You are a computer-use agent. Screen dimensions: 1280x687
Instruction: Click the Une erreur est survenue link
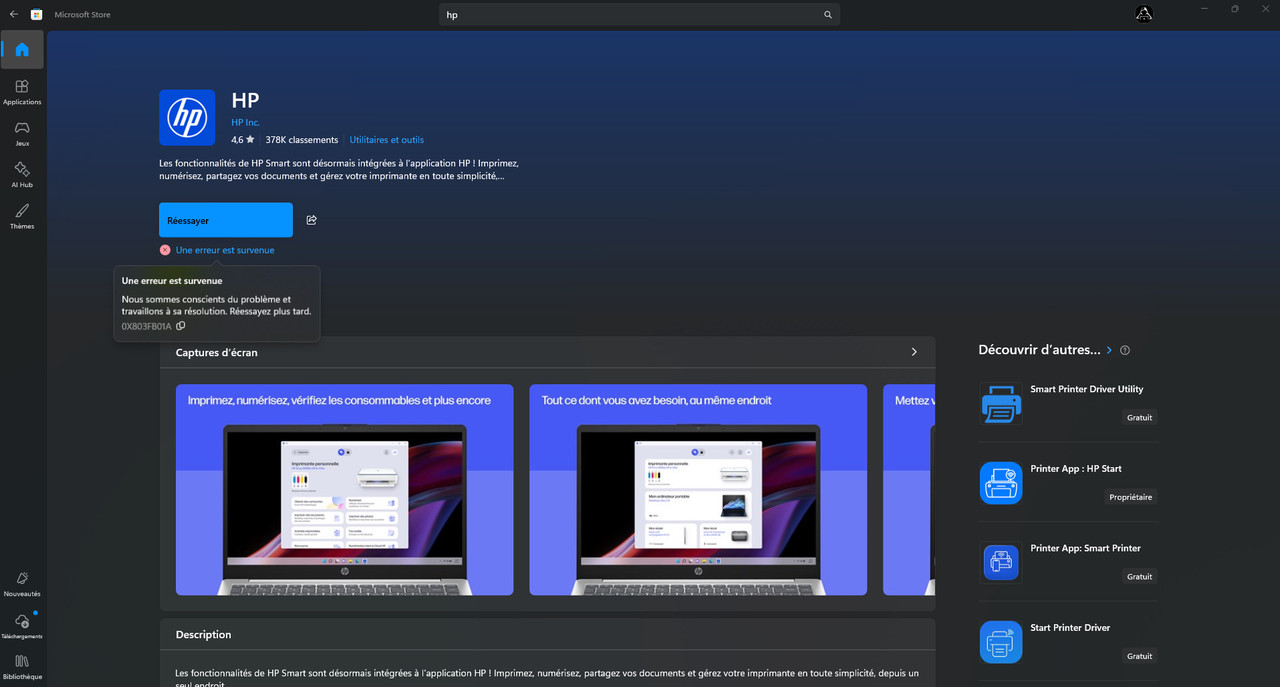click(225, 250)
